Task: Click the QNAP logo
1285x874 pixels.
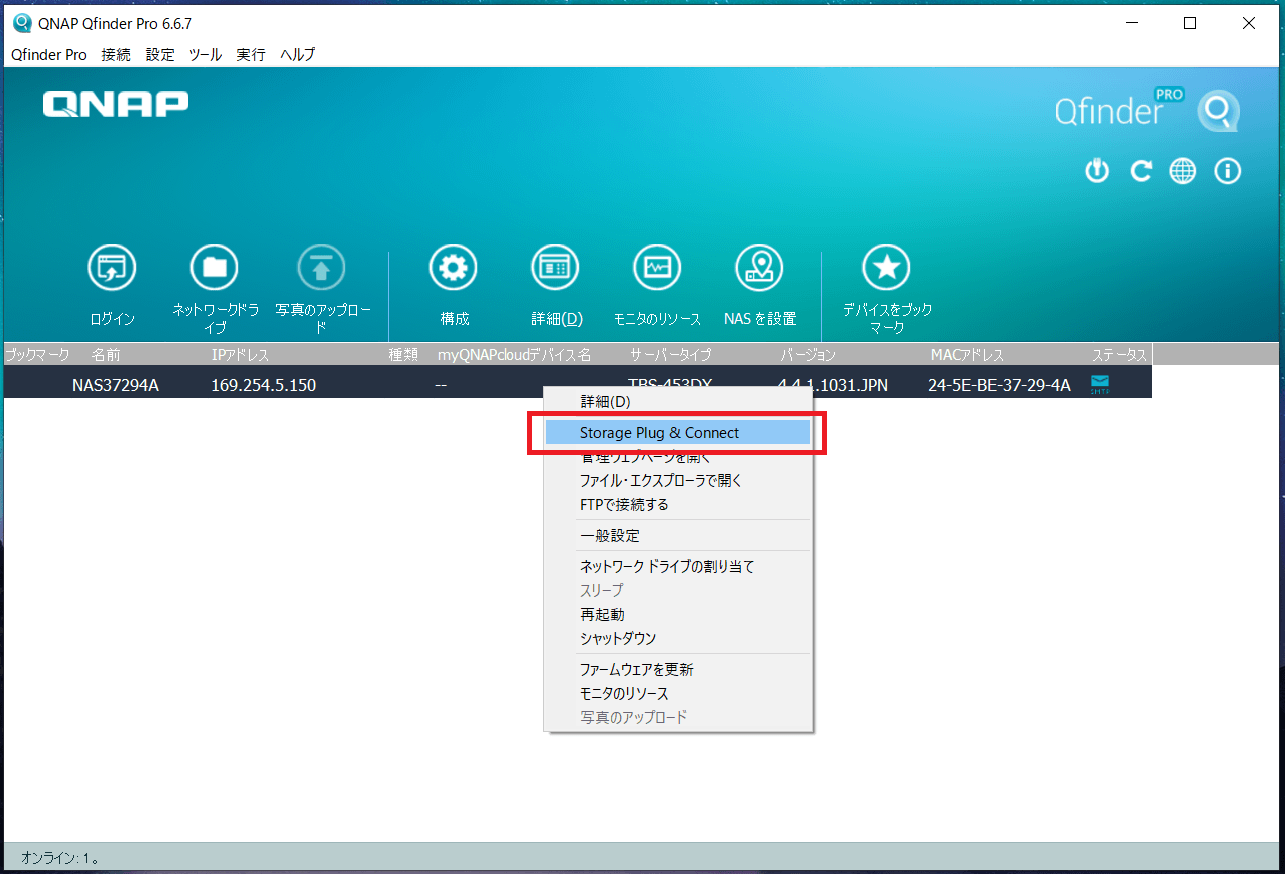Action: point(115,104)
